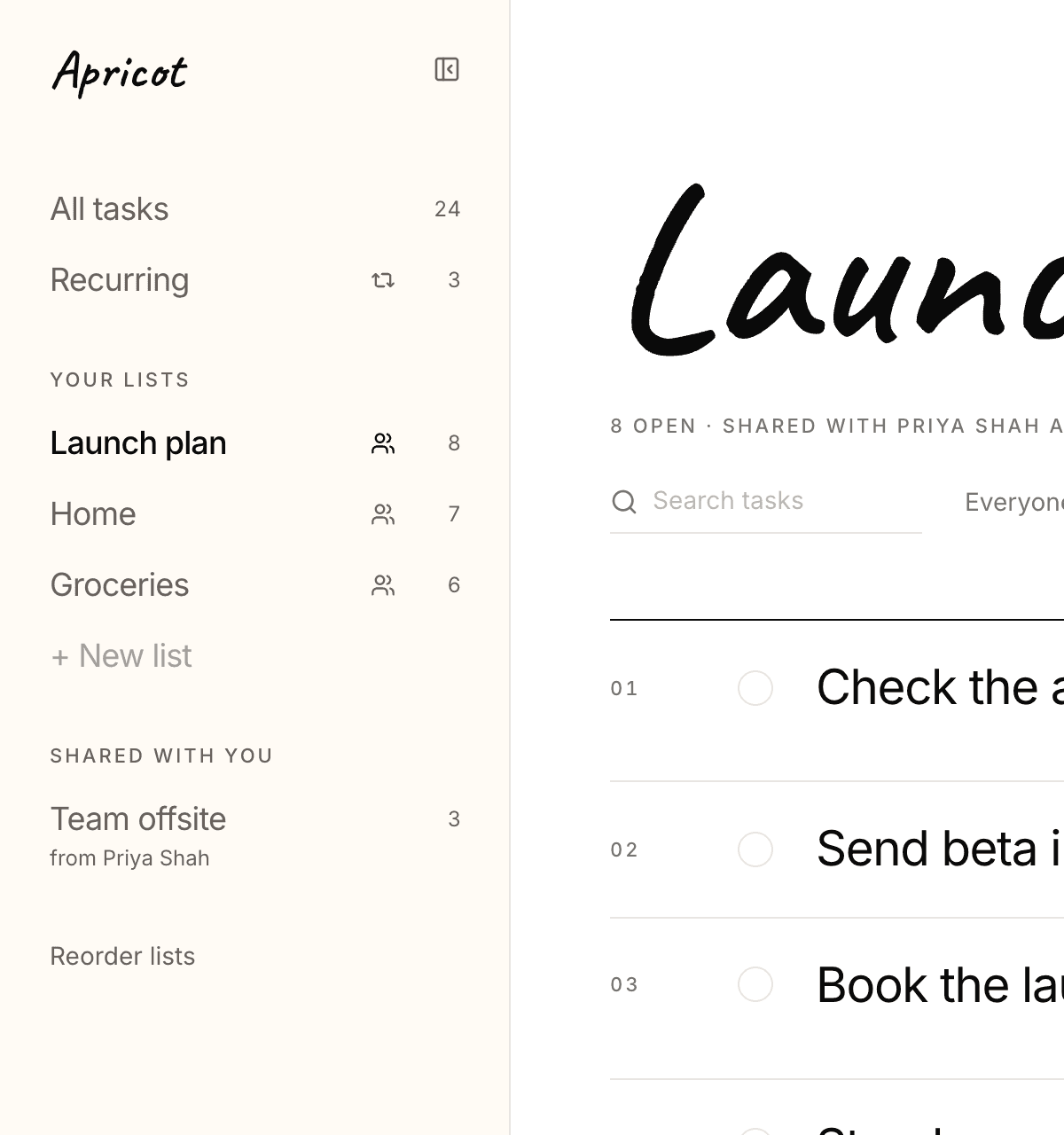Click the '8 OPEN · SHARED WITH' status line
The height and width of the screenshot is (1135, 1064).
tap(837, 426)
